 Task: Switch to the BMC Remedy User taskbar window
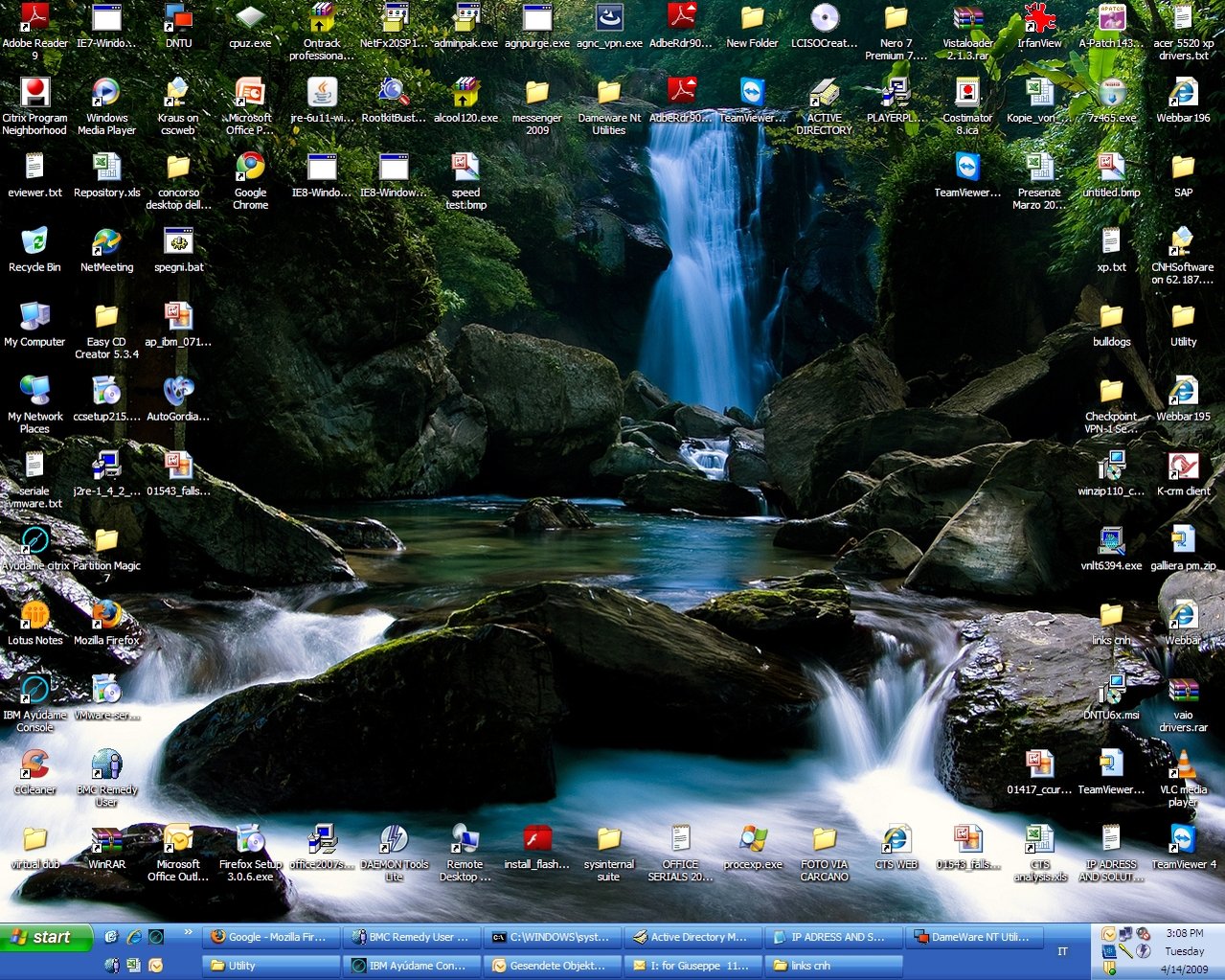click(x=411, y=937)
